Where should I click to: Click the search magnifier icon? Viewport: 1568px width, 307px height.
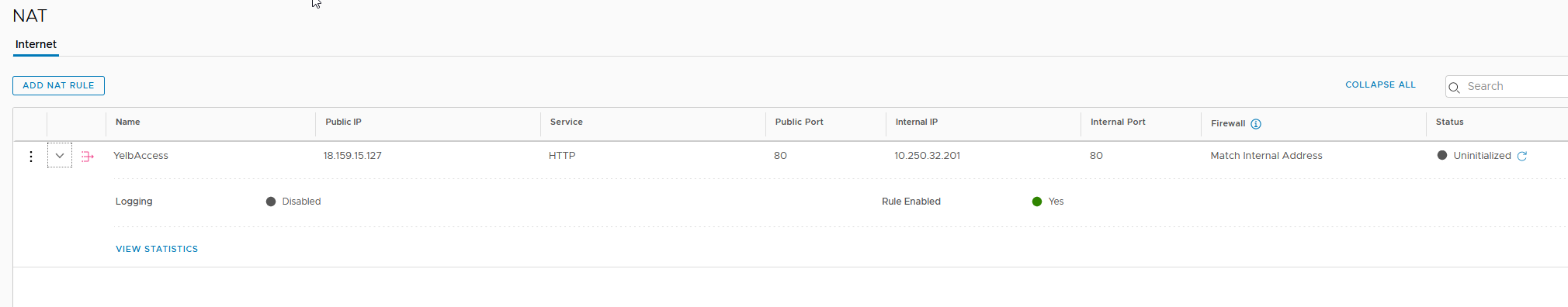pyautogui.click(x=1455, y=88)
